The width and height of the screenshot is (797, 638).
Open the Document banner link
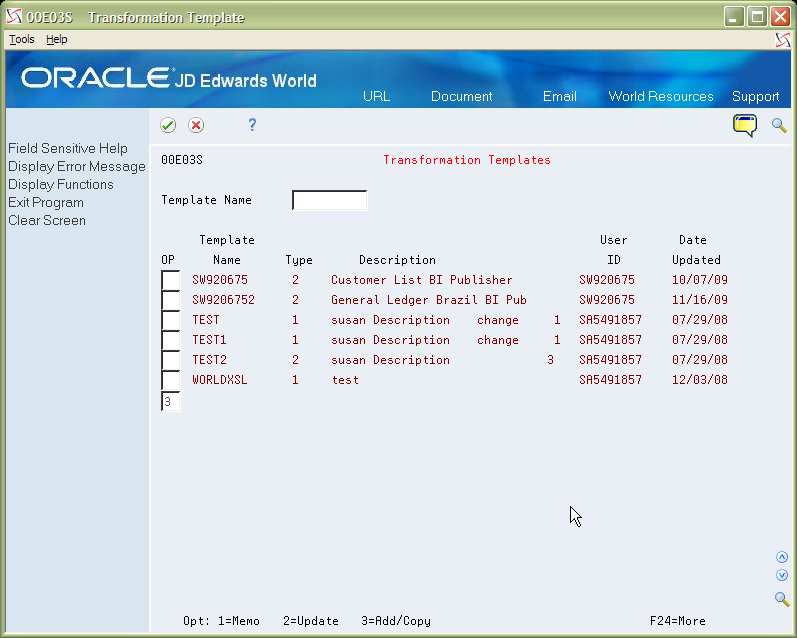click(462, 96)
